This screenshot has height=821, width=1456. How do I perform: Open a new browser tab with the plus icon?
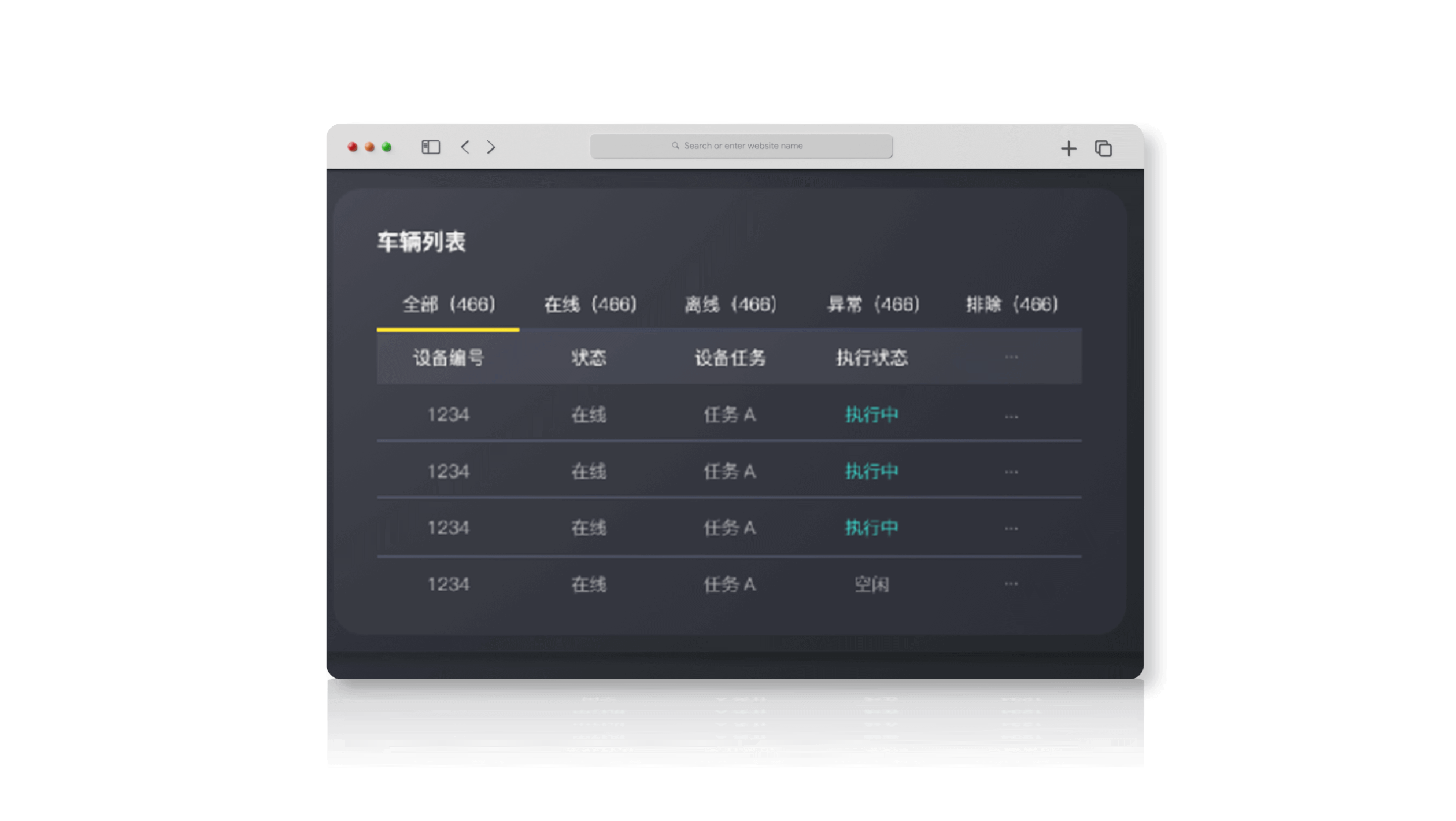click(1069, 148)
